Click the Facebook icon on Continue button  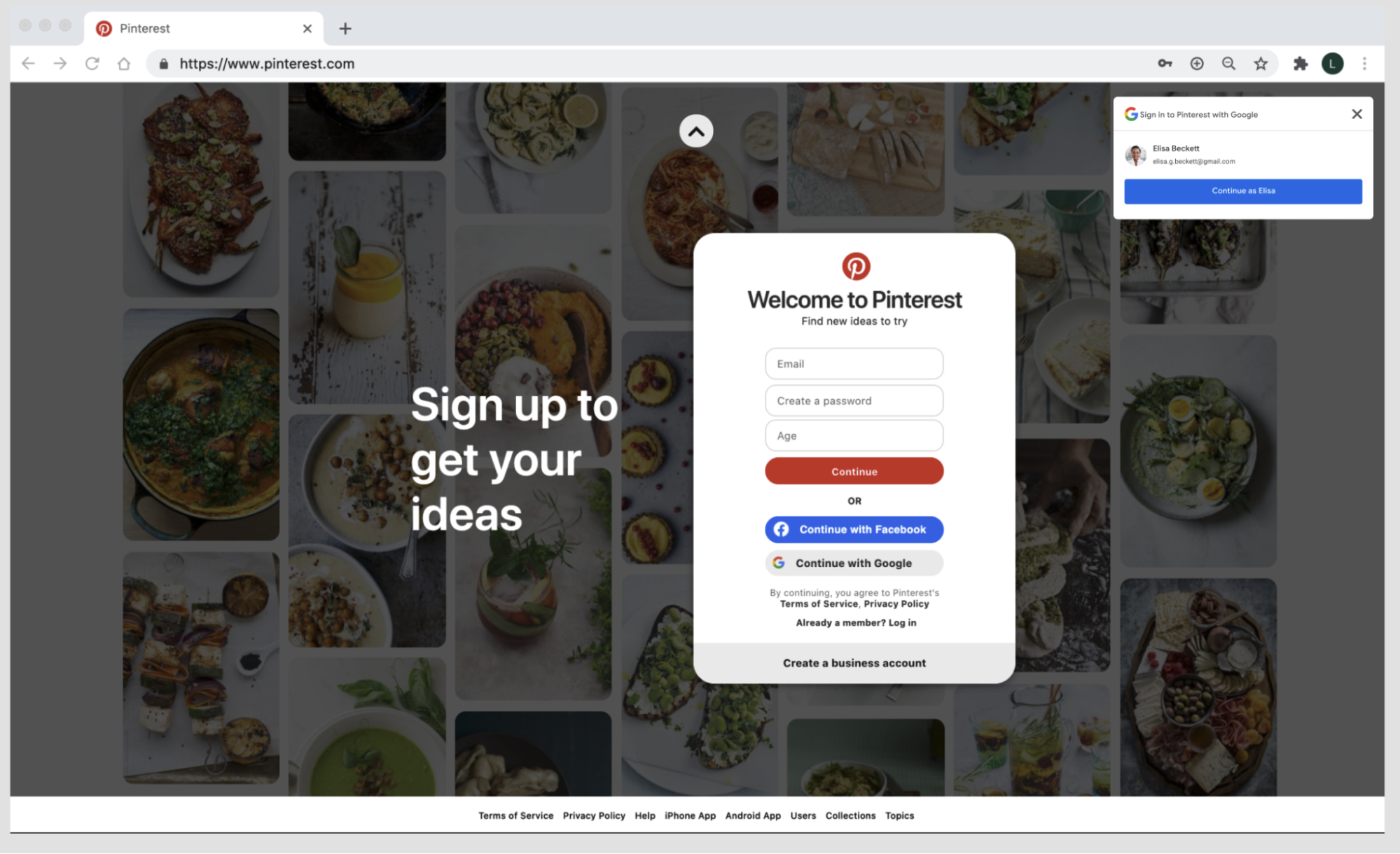782,529
